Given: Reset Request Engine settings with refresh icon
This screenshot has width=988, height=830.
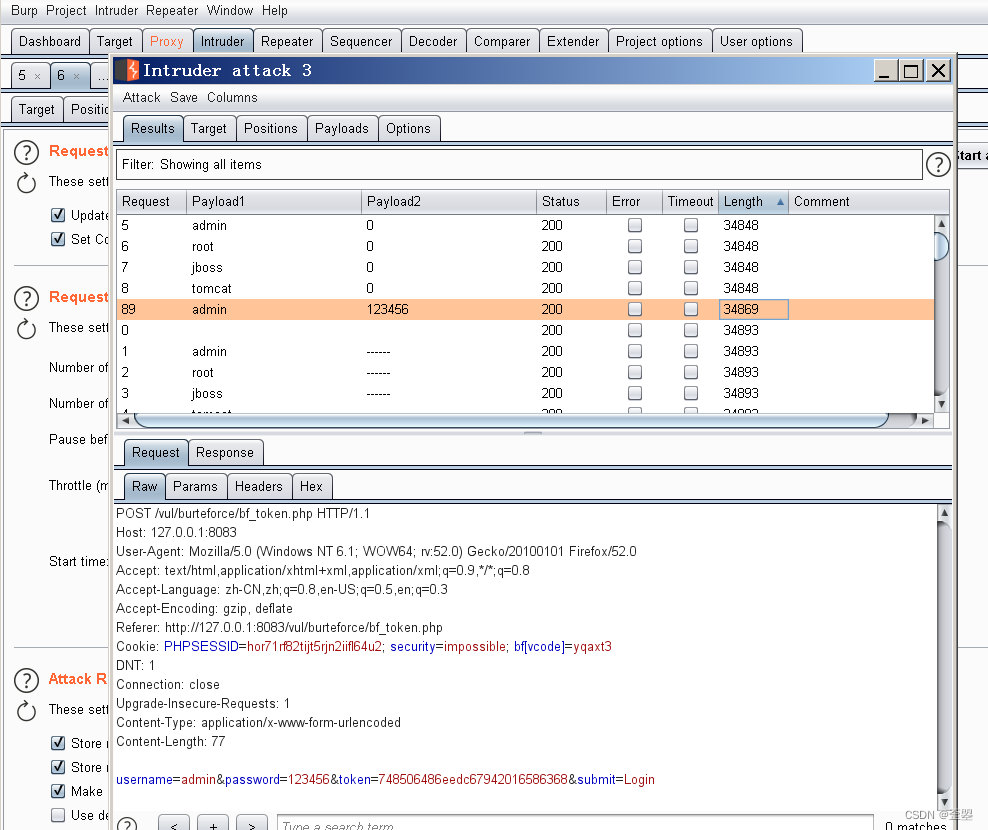Looking at the screenshot, I should pos(26,328).
